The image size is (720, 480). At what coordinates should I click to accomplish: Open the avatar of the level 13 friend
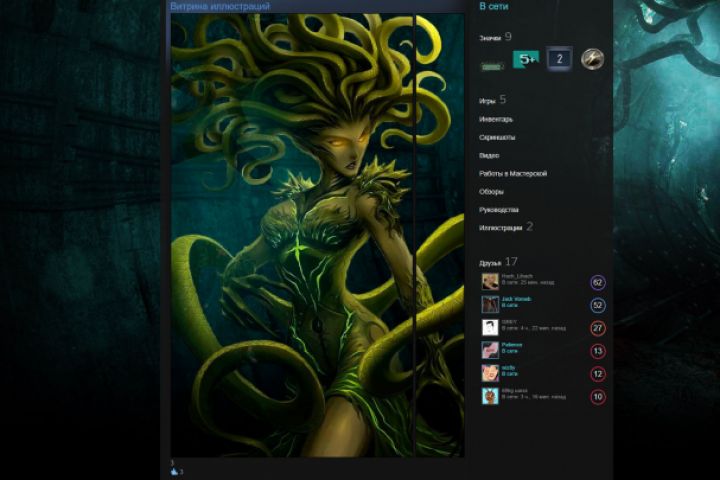point(490,350)
